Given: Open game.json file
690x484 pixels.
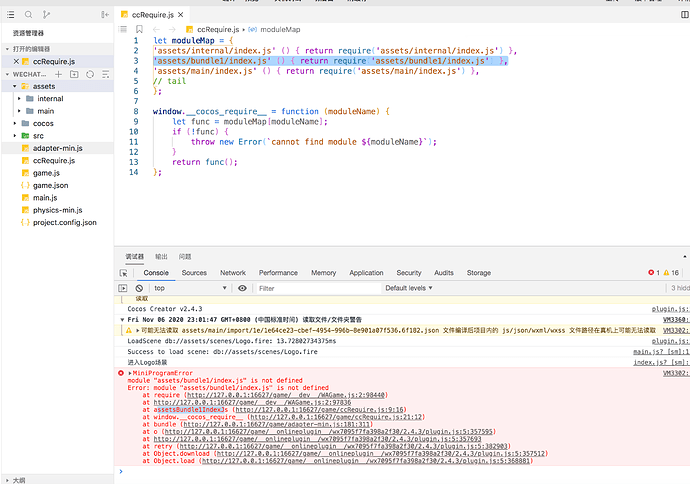Looking at the screenshot, I should (x=57, y=185).
